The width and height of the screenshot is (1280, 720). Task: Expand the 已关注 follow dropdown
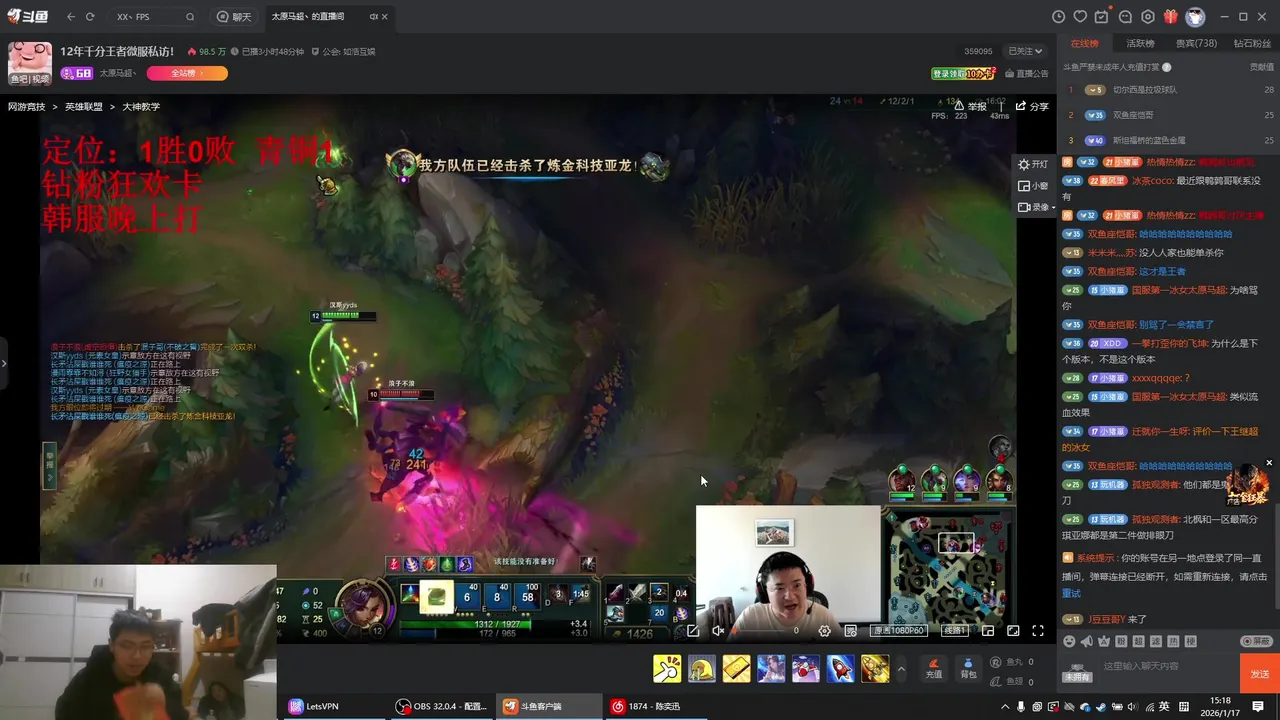click(1025, 51)
